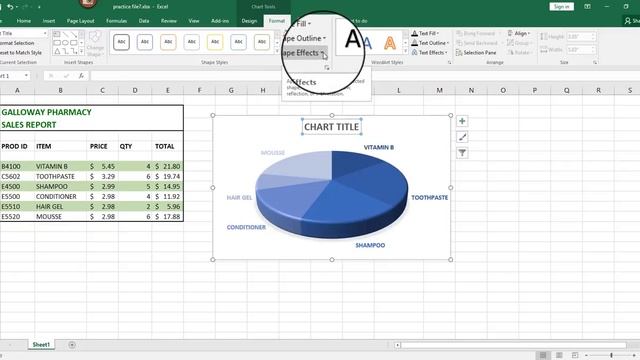The image size is (640, 360).
Task: Apply the orange WordArt style
Action: 390,43
